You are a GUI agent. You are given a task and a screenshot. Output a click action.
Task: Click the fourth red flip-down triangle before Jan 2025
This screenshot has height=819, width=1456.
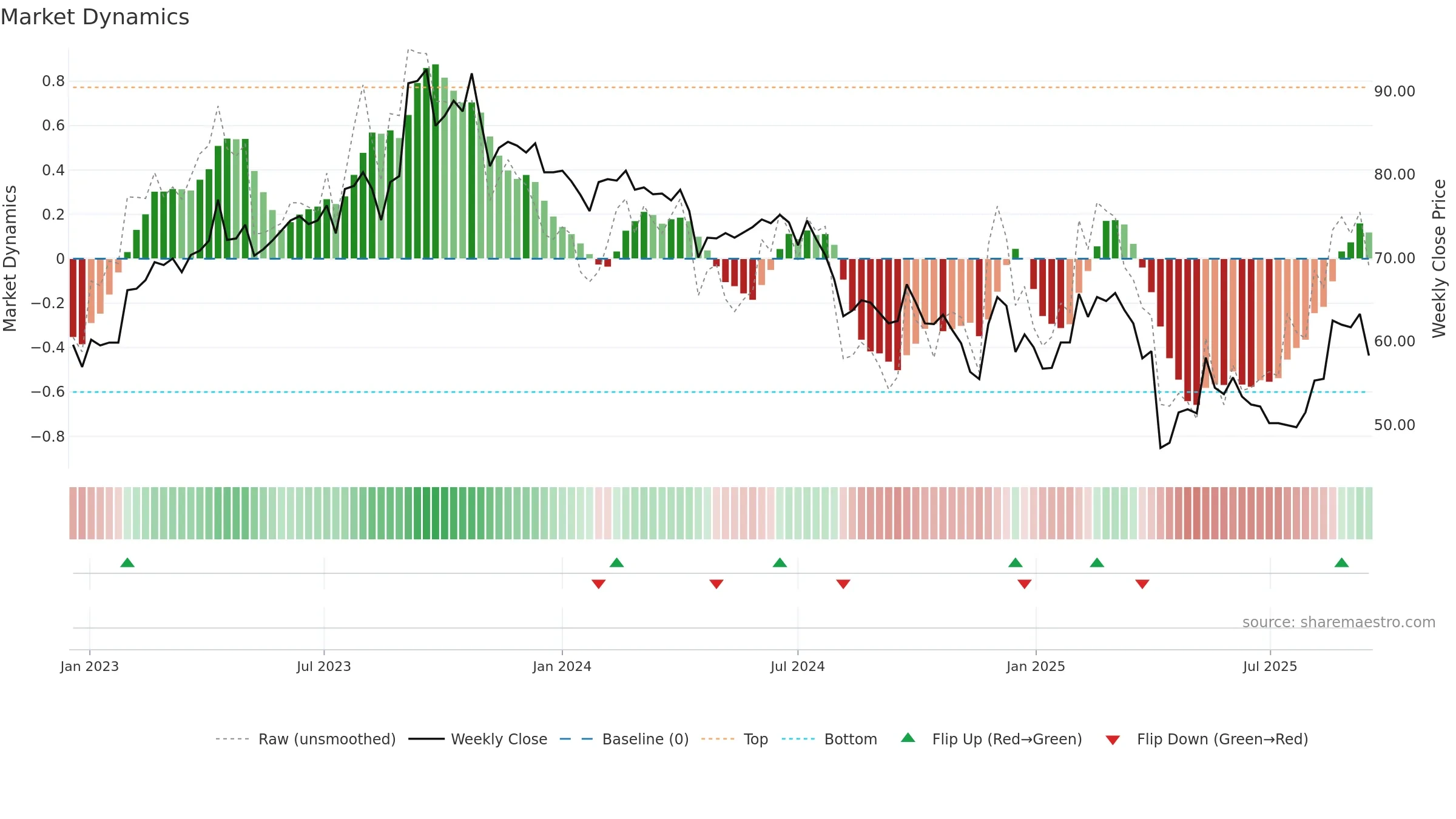(x=1025, y=584)
